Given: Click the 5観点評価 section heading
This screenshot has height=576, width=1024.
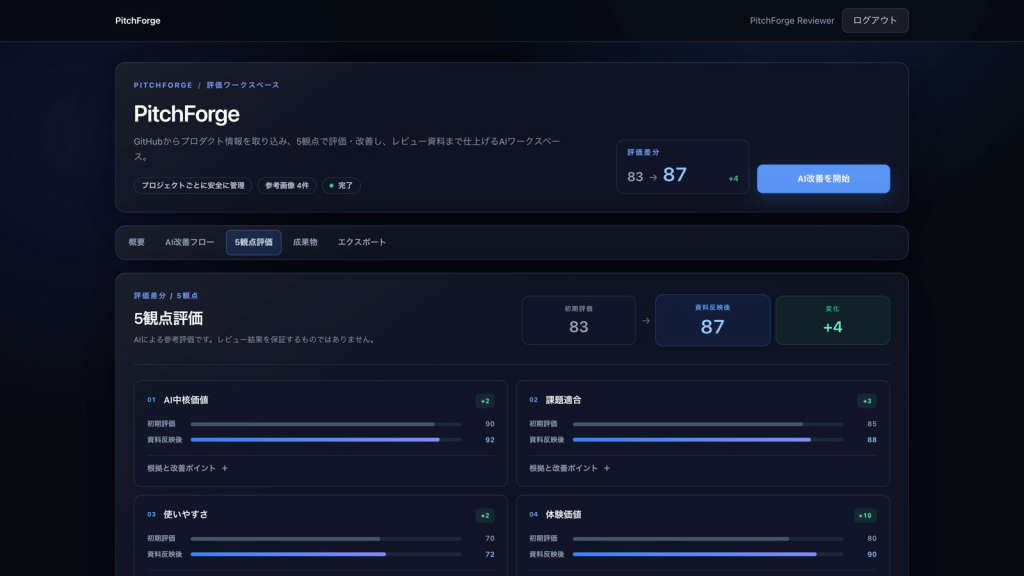Looking at the screenshot, I should (168, 319).
